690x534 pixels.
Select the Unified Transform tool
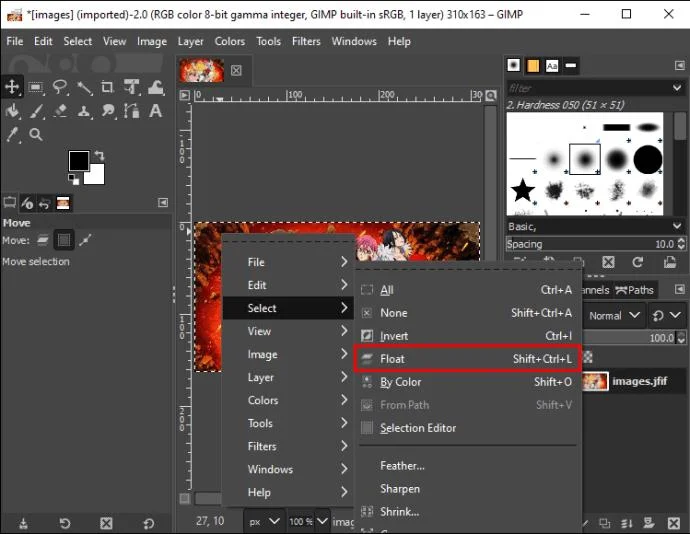click(131, 87)
